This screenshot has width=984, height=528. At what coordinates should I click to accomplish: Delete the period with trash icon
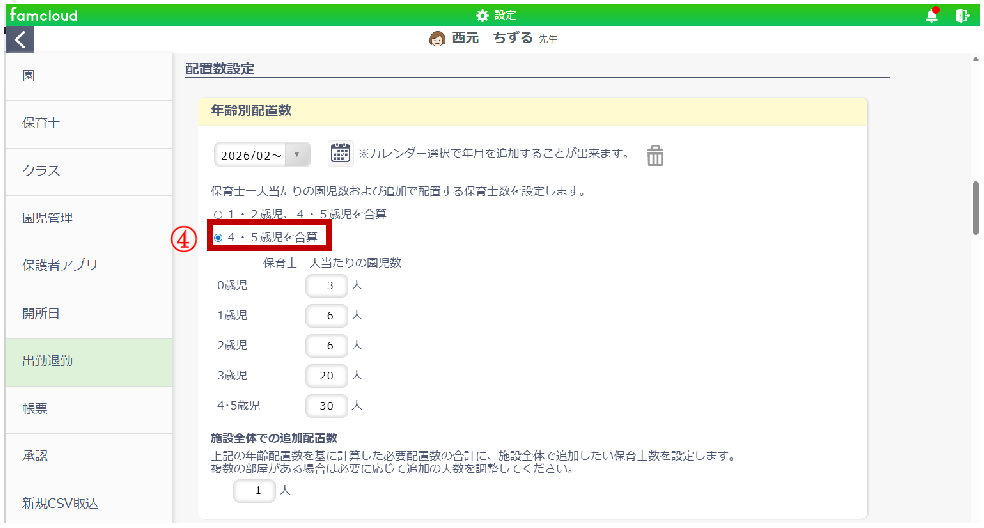(654, 155)
